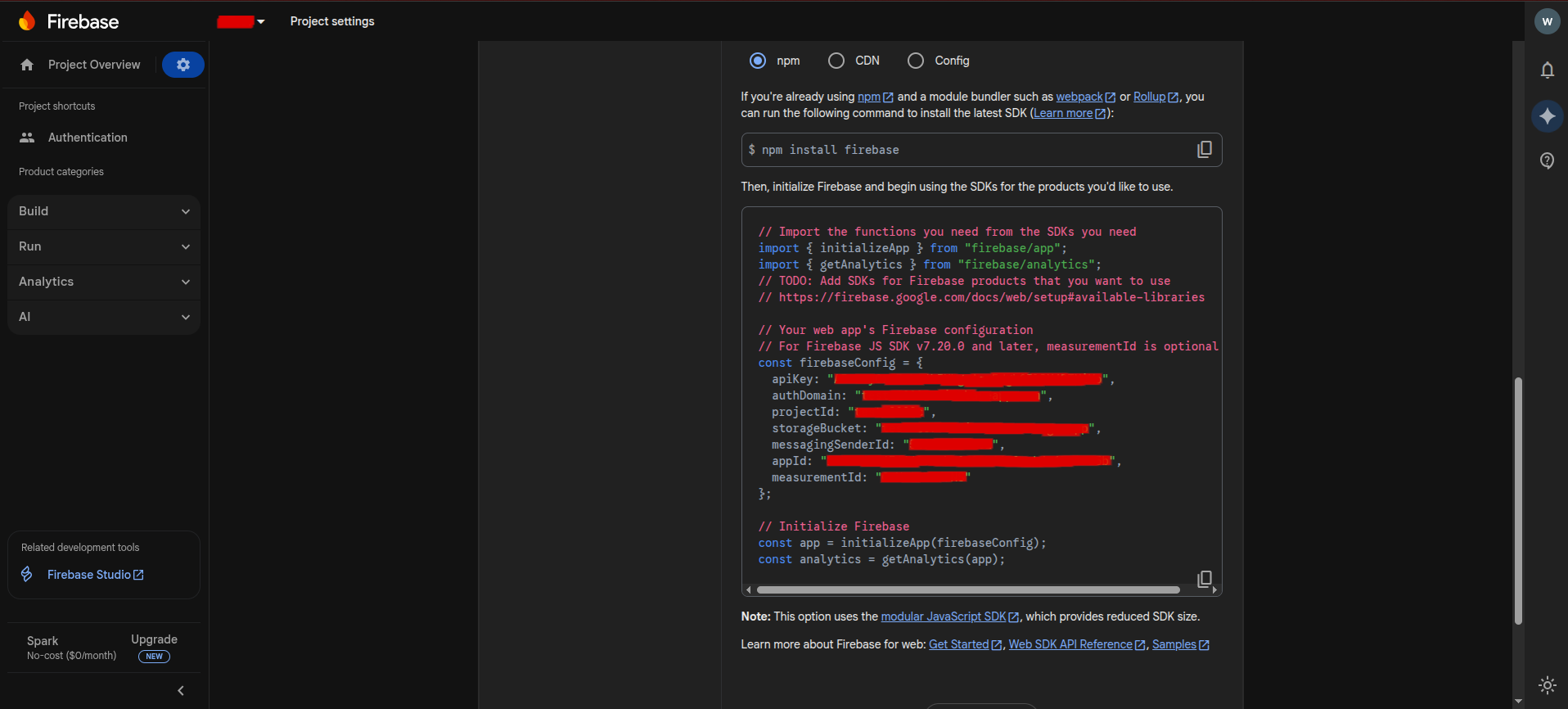Click the code scroll right arrow

(x=1214, y=589)
